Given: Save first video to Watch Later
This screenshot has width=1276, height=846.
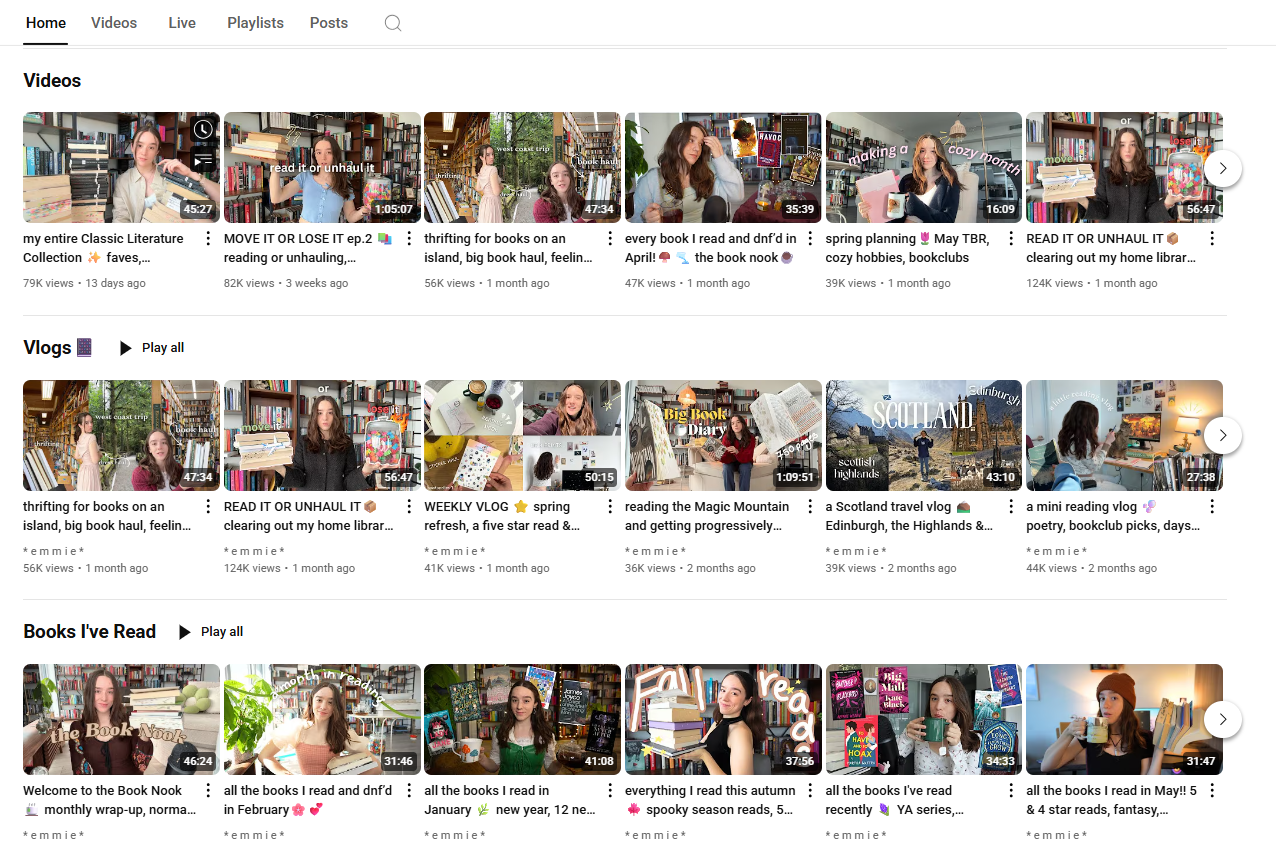Looking at the screenshot, I should (202, 128).
